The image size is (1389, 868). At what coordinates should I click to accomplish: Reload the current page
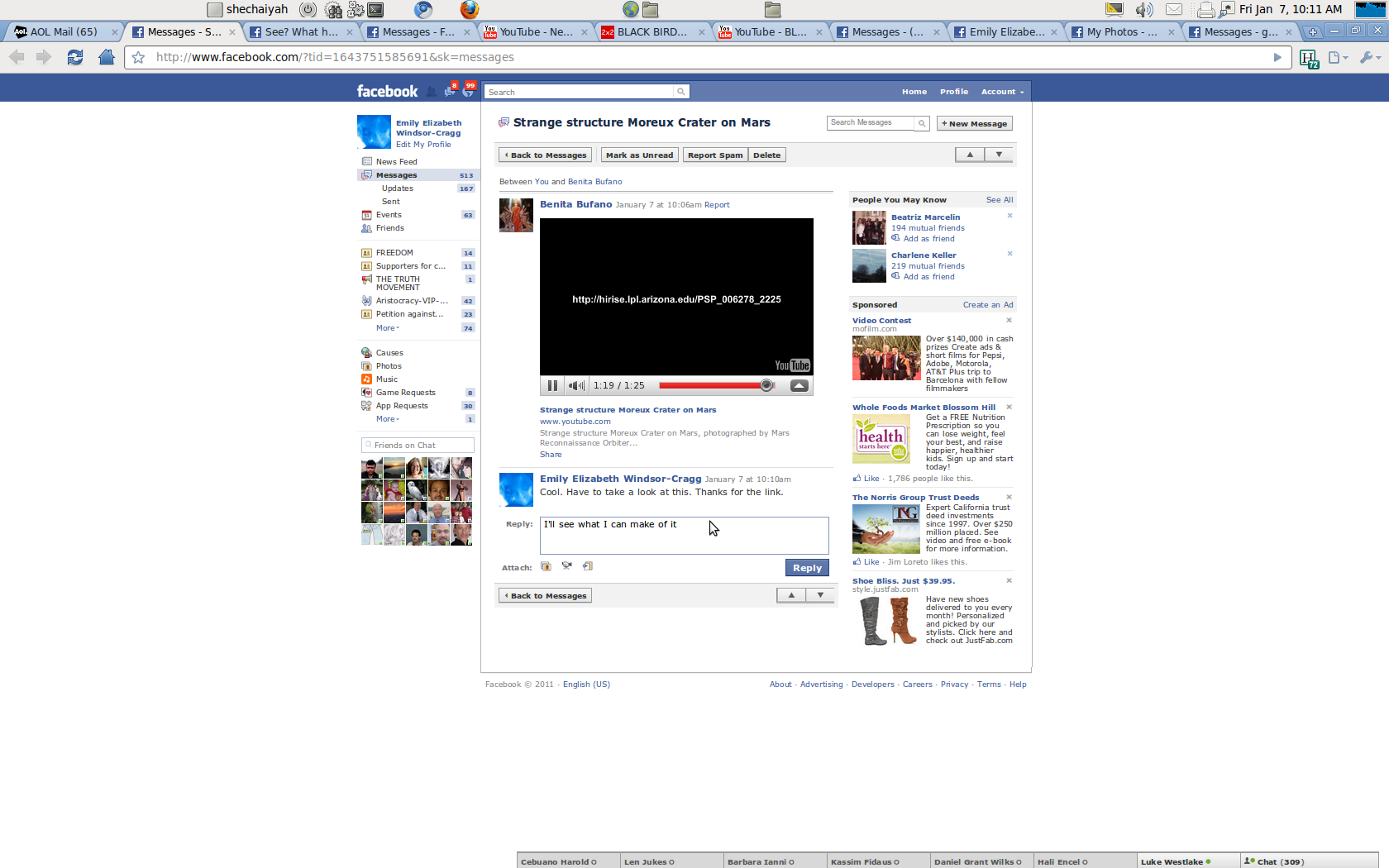[x=74, y=57]
